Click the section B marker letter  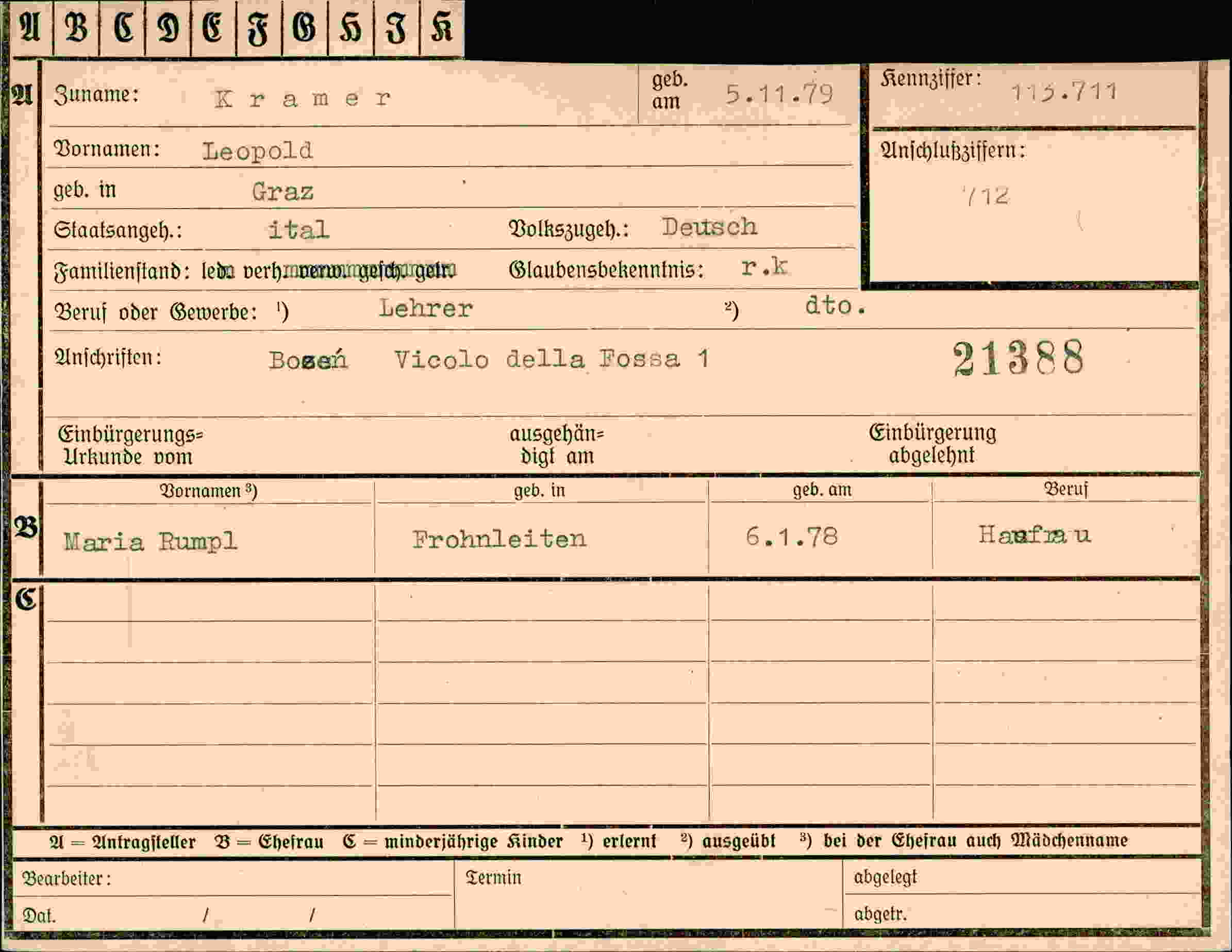pyautogui.click(x=25, y=527)
